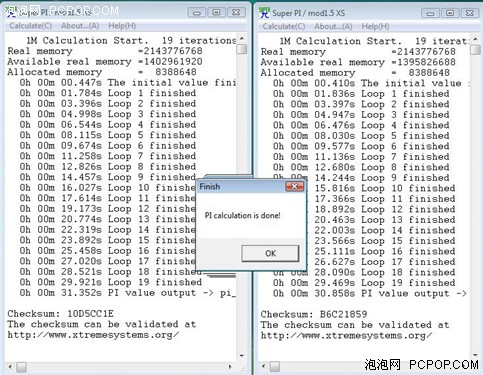Open the About...(A) menu in the right window

click(x=333, y=26)
